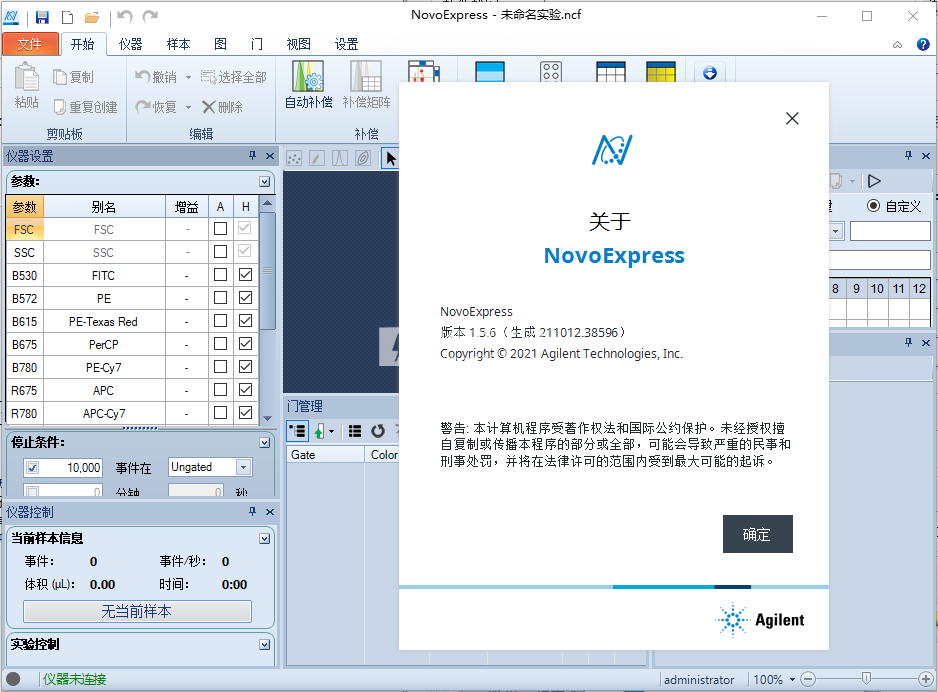Click the pin icon on 仪器设置 panel

[253, 156]
